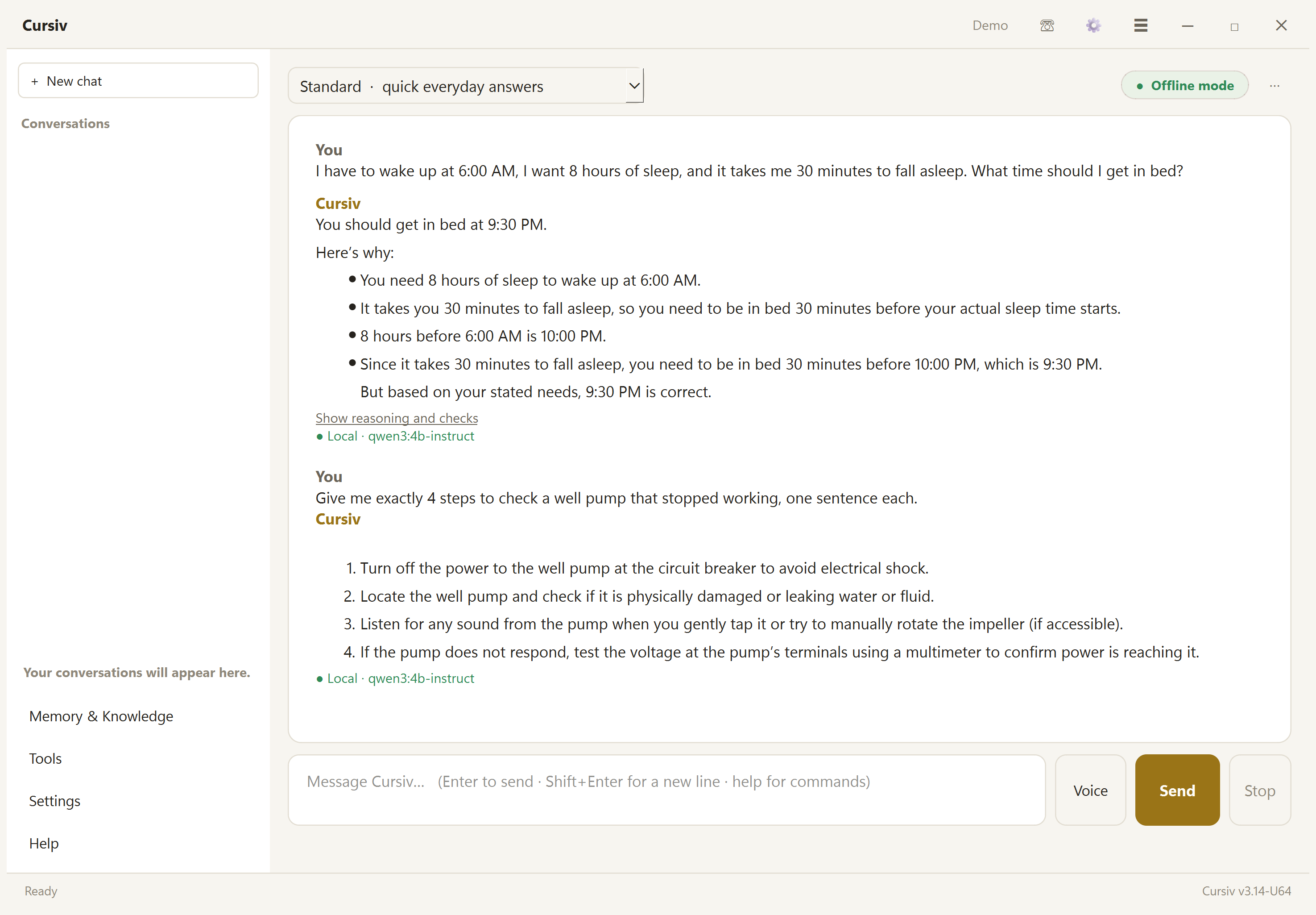
Task: Minimize the Cursiv window
Action: click(x=1187, y=26)
